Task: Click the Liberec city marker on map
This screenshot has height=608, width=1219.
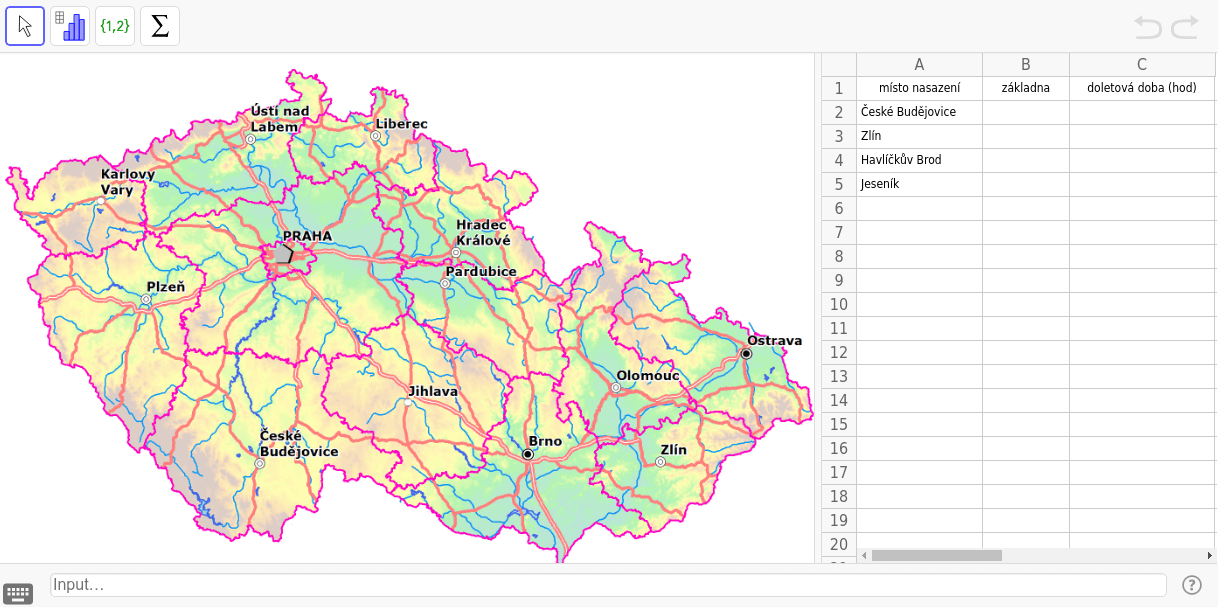Action: point(376,135)
